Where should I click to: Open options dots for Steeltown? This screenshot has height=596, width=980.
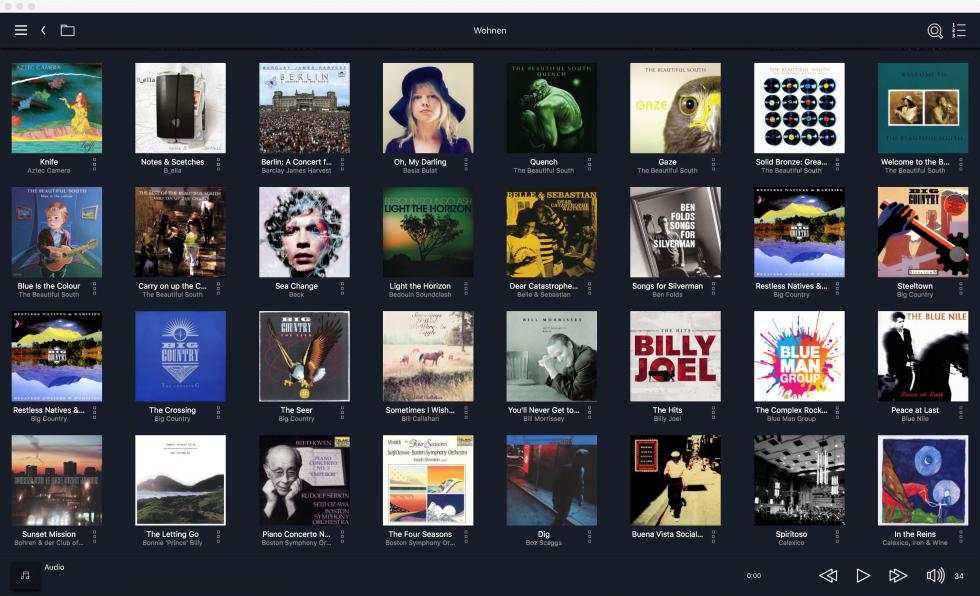961,289
